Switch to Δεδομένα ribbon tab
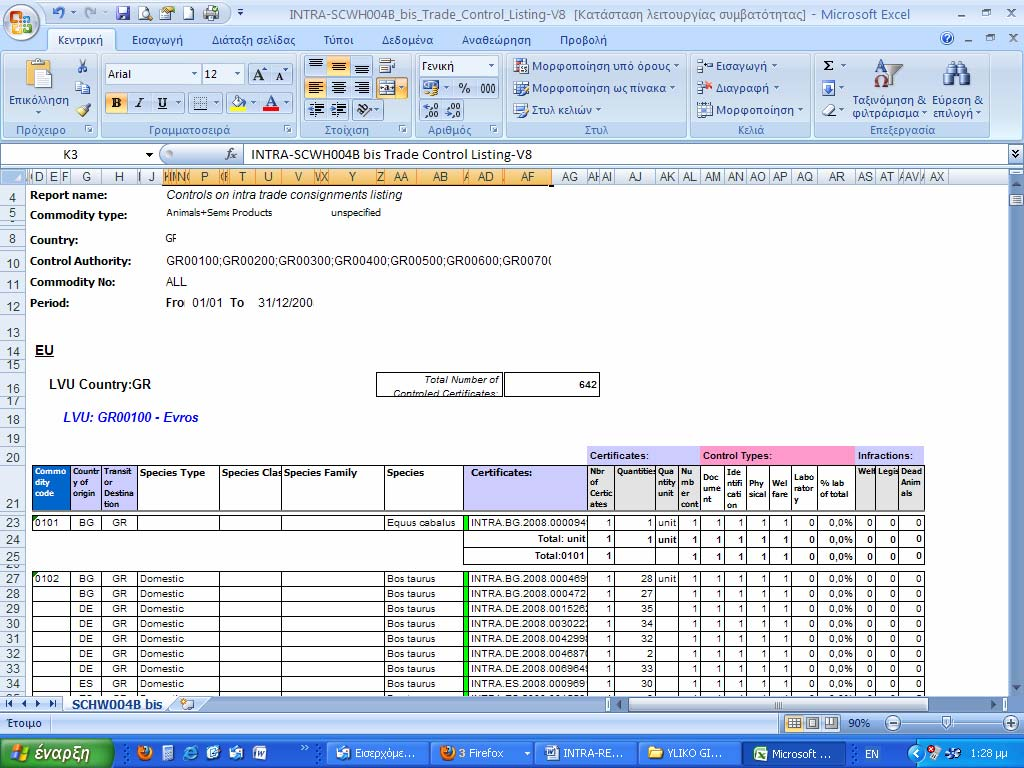 pos(408,40)
